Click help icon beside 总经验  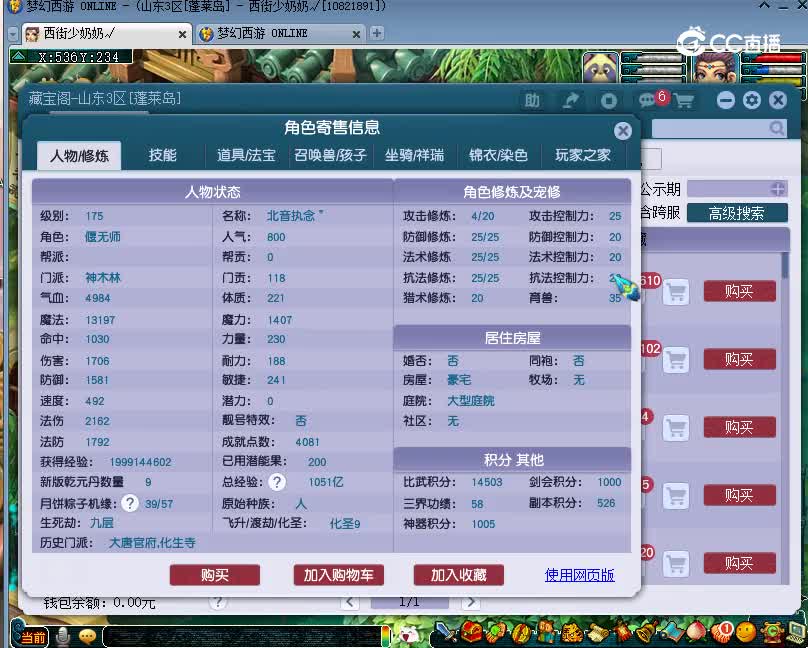point(277,482)
